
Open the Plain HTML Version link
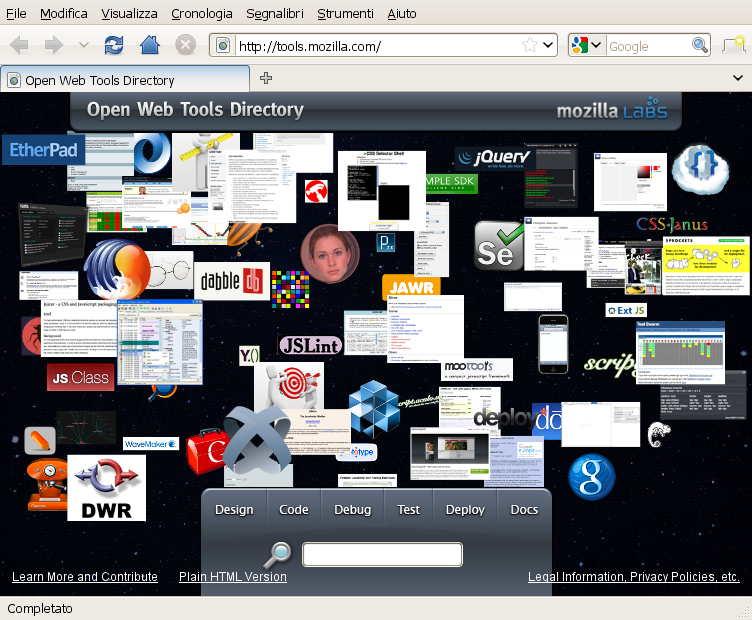233,576
